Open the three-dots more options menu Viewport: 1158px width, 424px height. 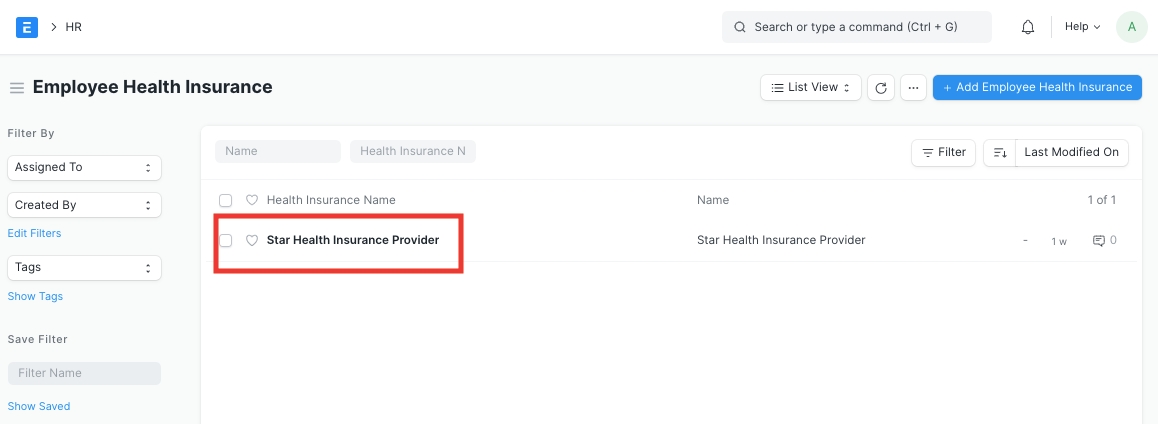[912, 88]
